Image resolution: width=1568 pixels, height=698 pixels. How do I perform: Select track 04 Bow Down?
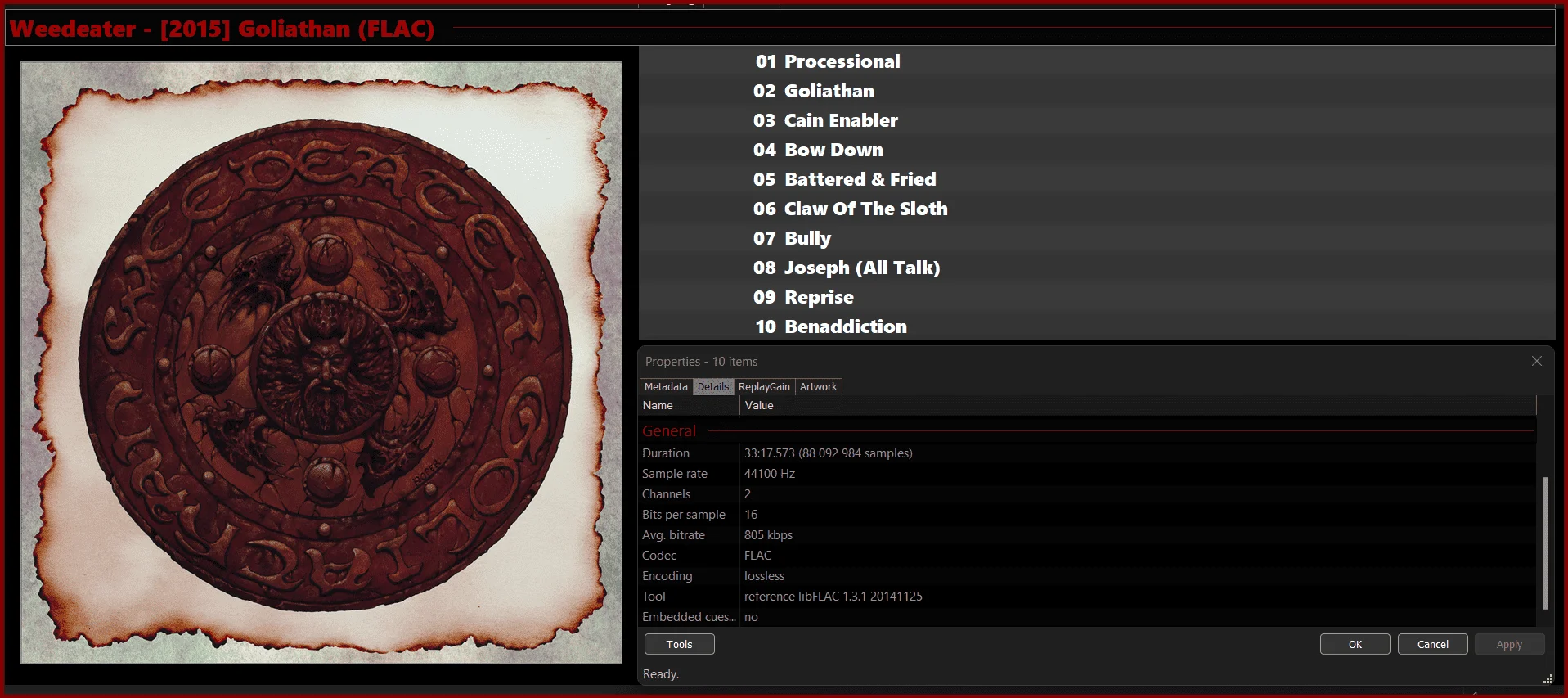coord(1096,150)
